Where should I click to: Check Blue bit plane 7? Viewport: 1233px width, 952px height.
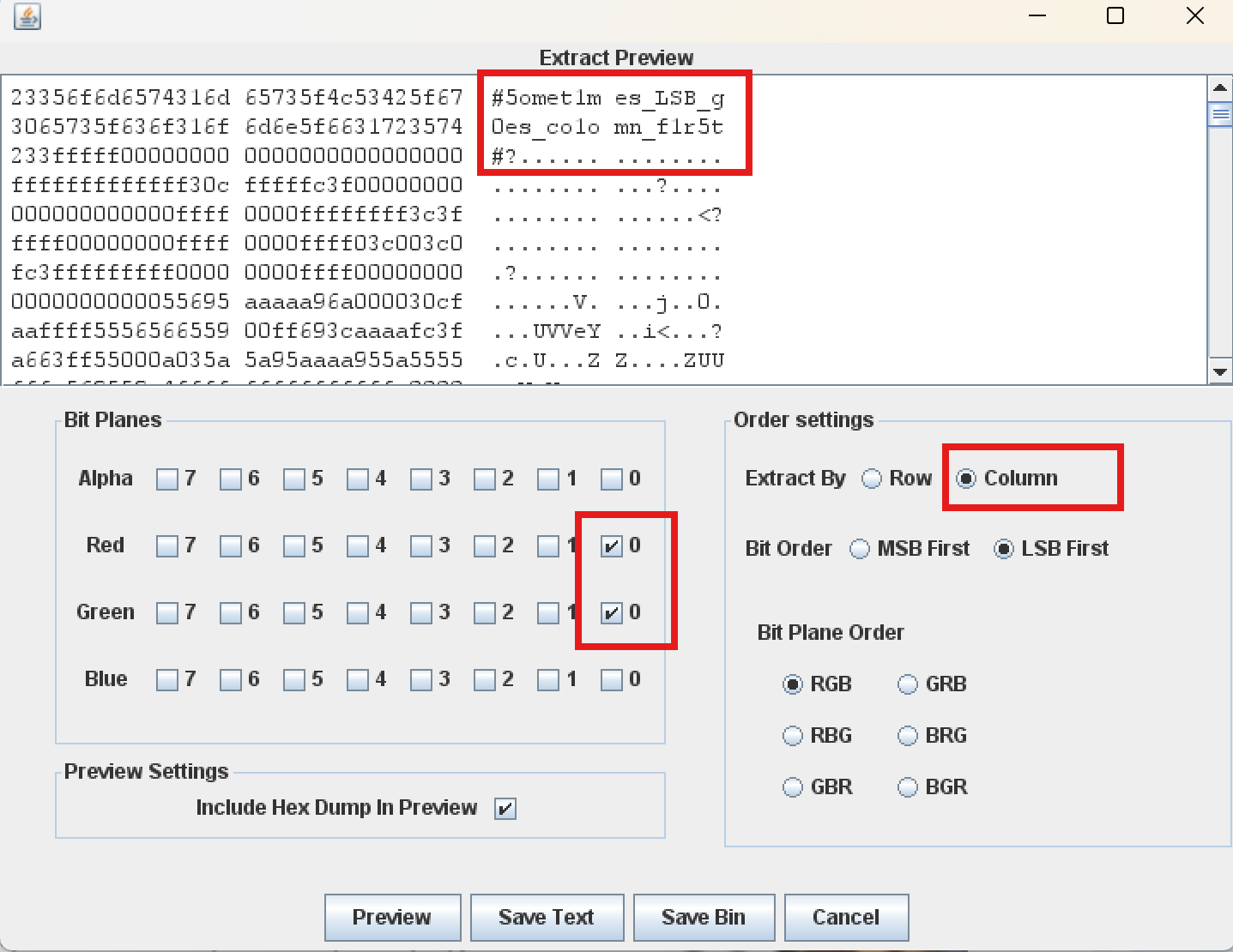coord(167,679)
